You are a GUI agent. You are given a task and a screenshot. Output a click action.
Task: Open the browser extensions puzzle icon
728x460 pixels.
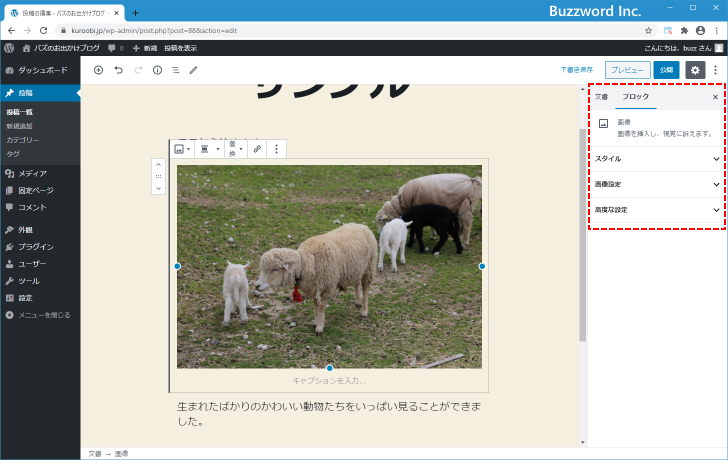(x=684, y=31)
